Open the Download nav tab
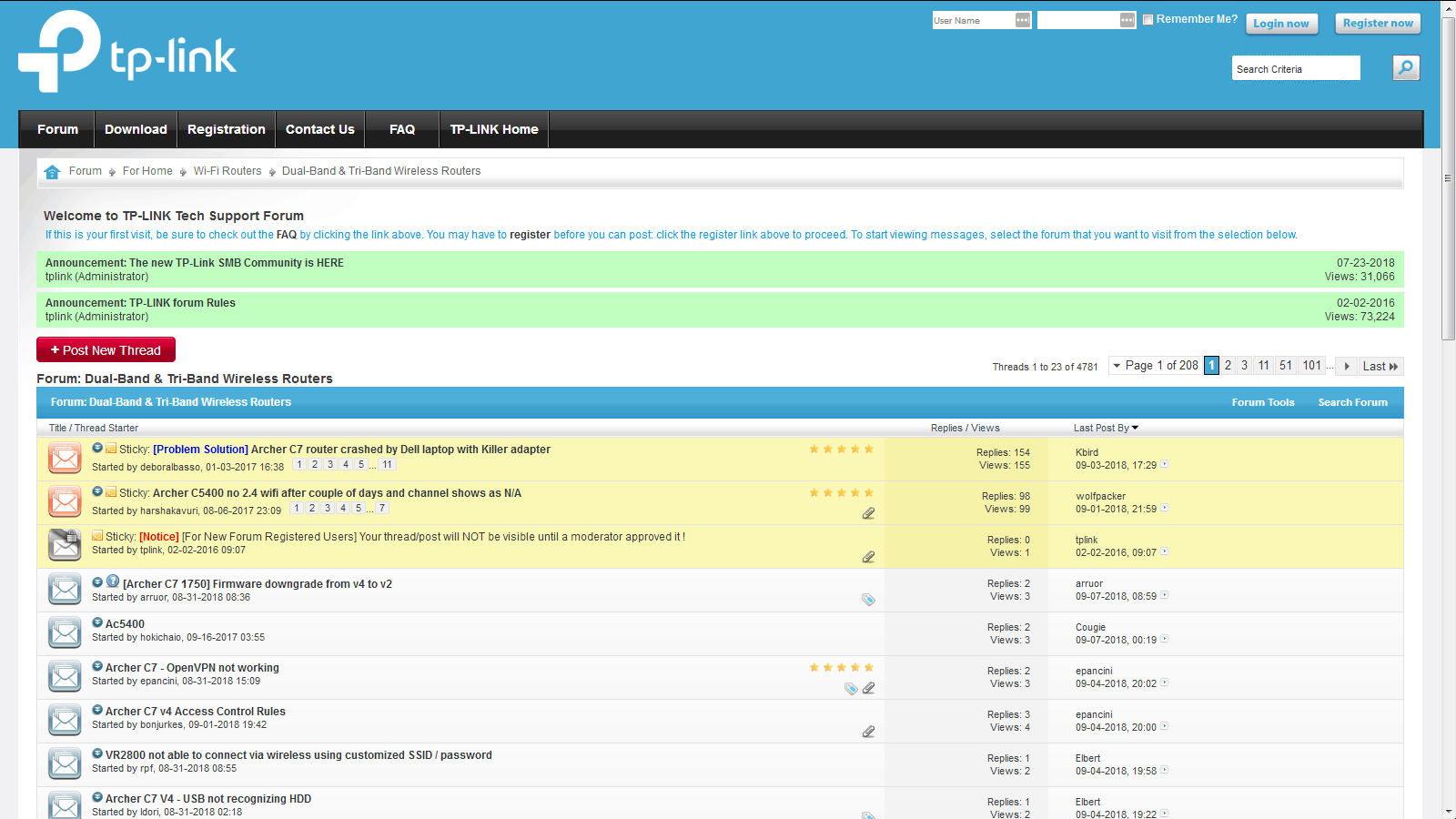Viewport: 1456px width, 819px height. tap(136, 129)
